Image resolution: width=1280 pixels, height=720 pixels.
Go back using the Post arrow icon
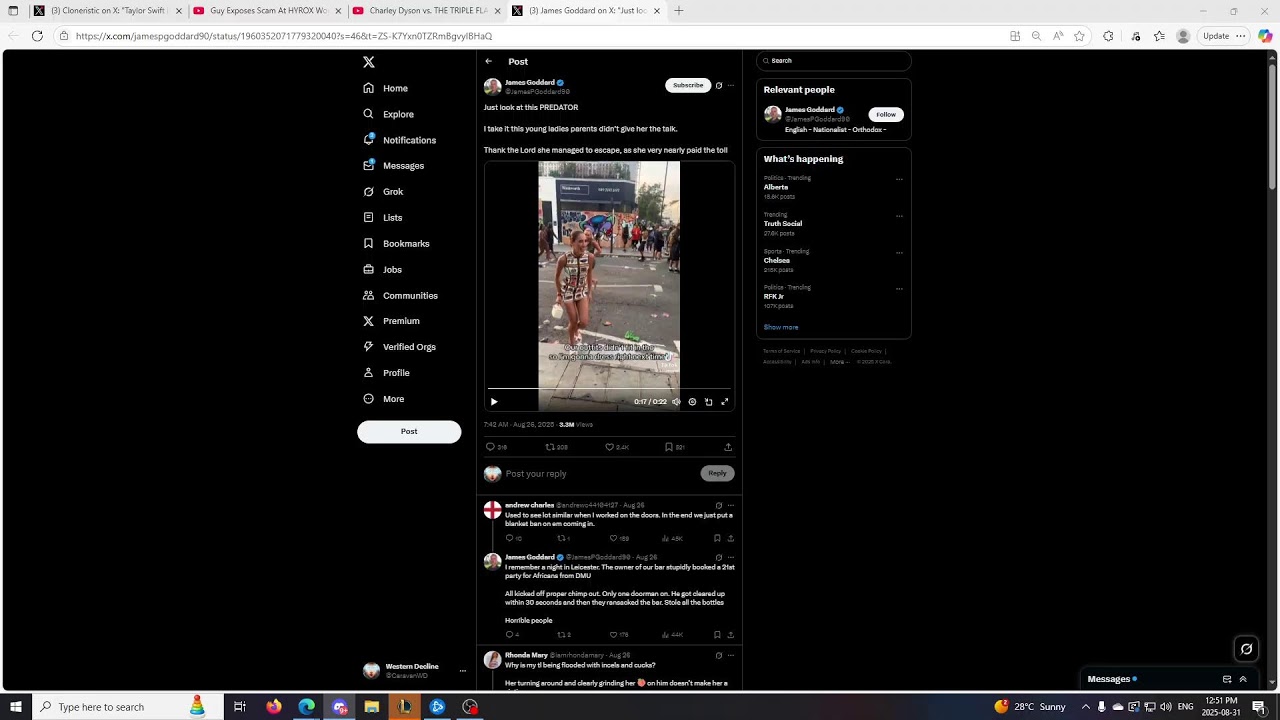[489, 62]
